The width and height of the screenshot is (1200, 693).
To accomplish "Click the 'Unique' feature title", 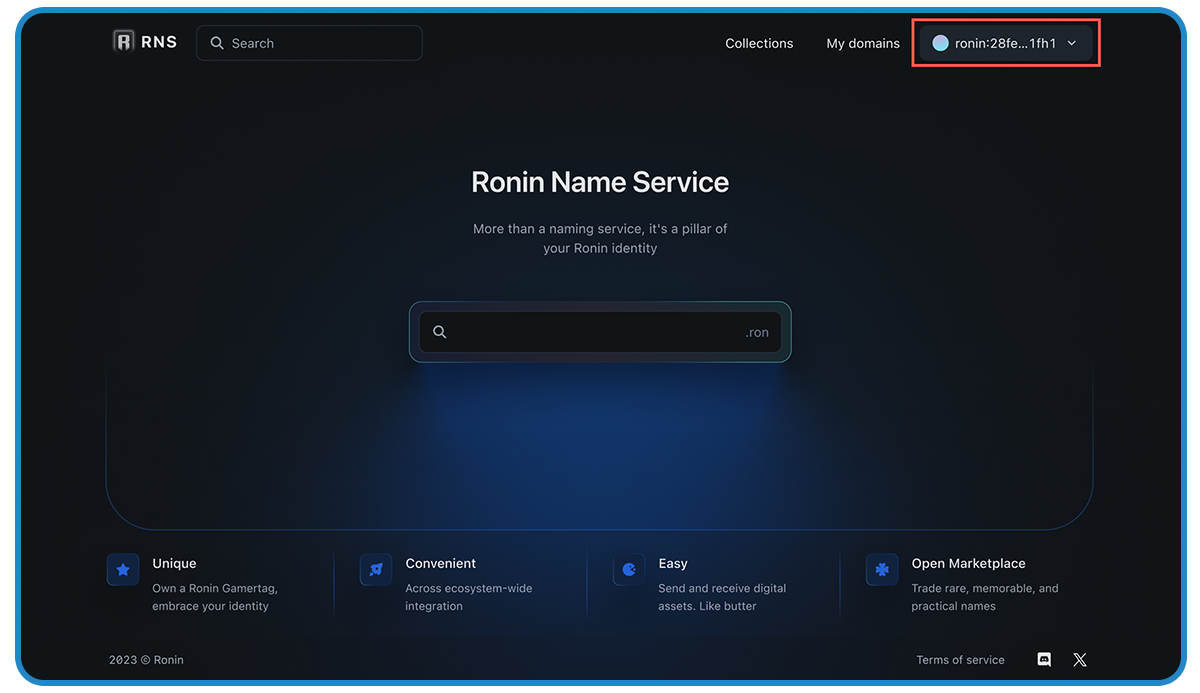I will click(174, 563).
